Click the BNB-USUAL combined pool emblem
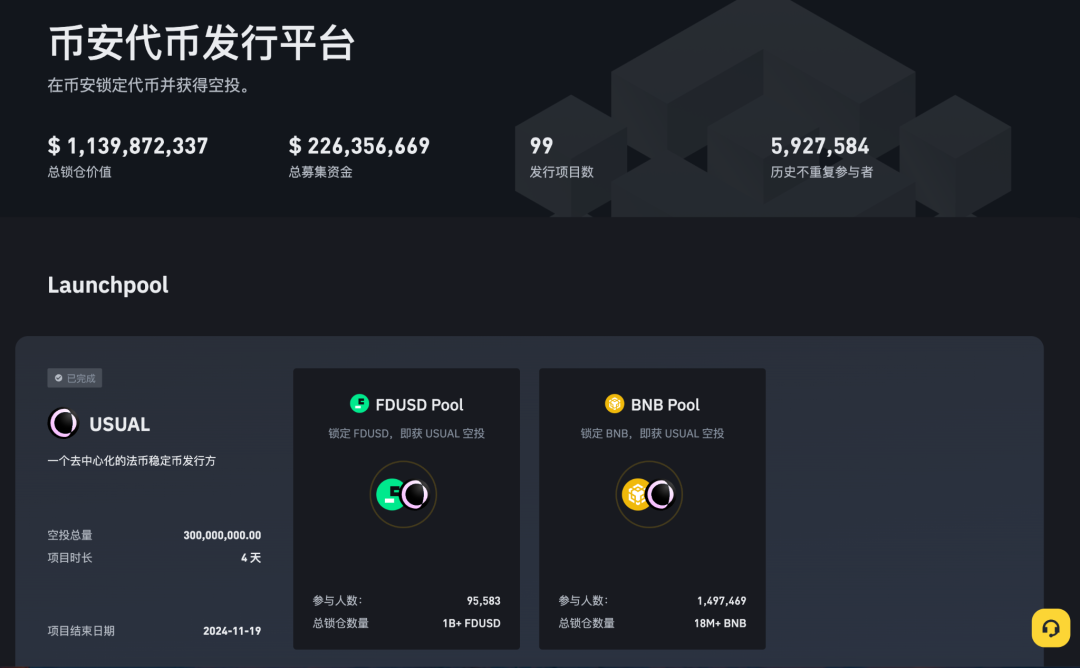This screenshot has height=668, width=1080. tap(649, 493)
